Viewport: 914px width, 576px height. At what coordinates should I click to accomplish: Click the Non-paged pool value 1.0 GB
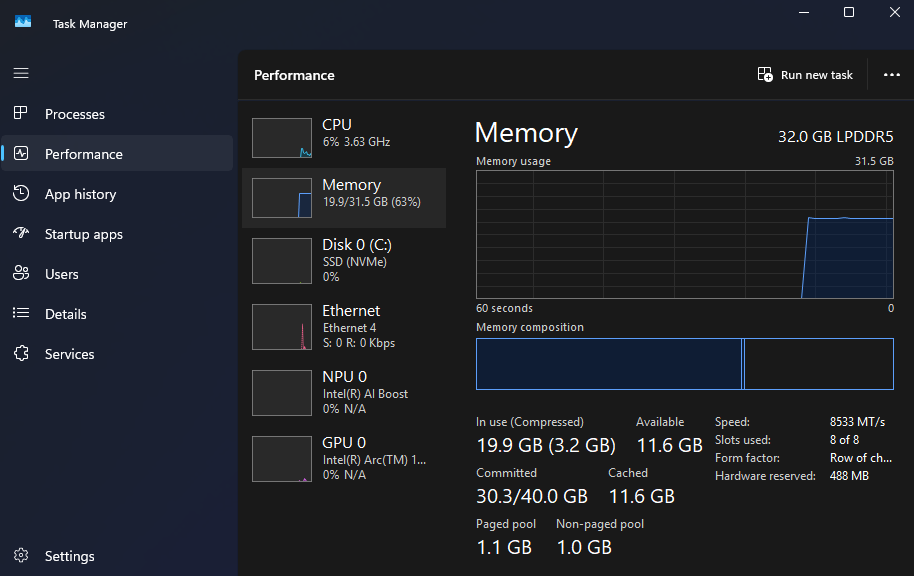[584, 547]
